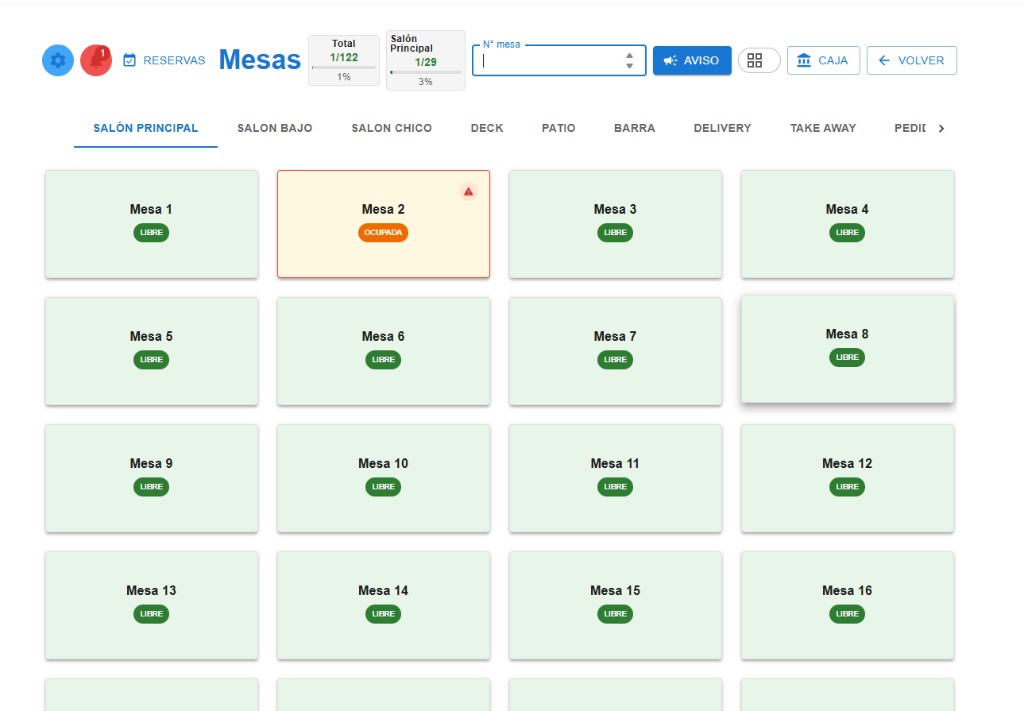Click the VOLVER button
Image resolution: width=1024 pixels, height=711 pixels.
point(912,60)
